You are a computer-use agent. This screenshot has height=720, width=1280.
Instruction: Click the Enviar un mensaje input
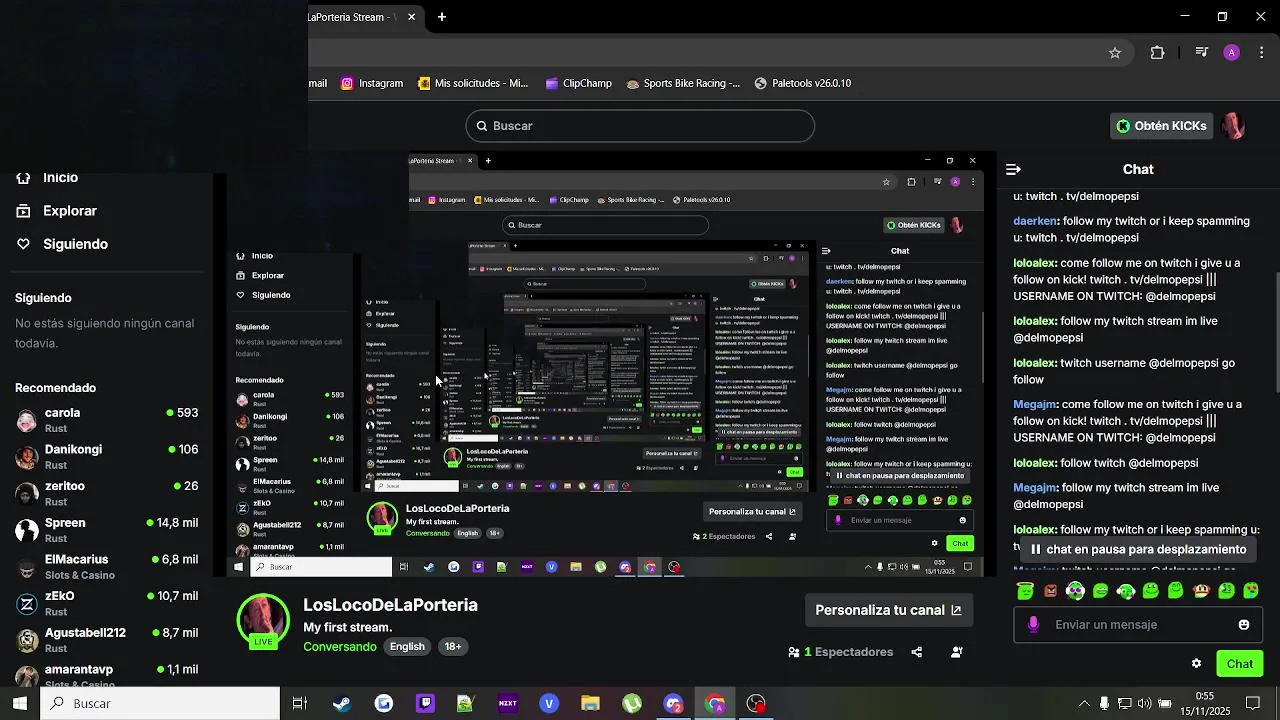click(1138, 625)
